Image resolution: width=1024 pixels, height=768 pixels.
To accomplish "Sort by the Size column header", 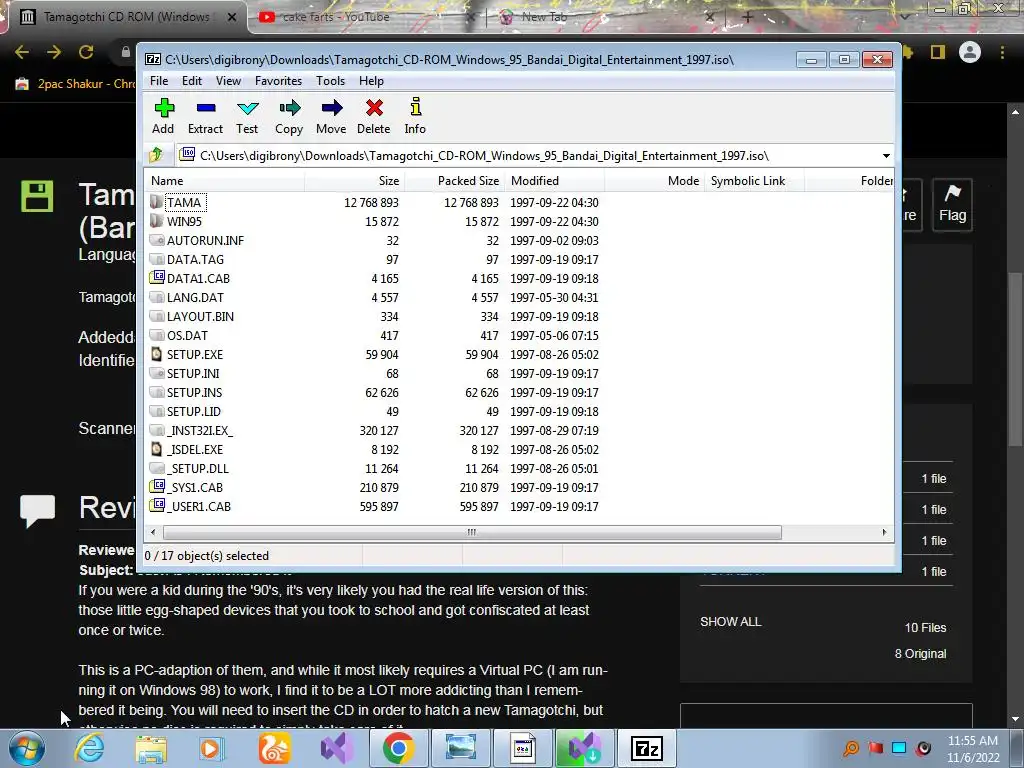I will coord(354,181).
